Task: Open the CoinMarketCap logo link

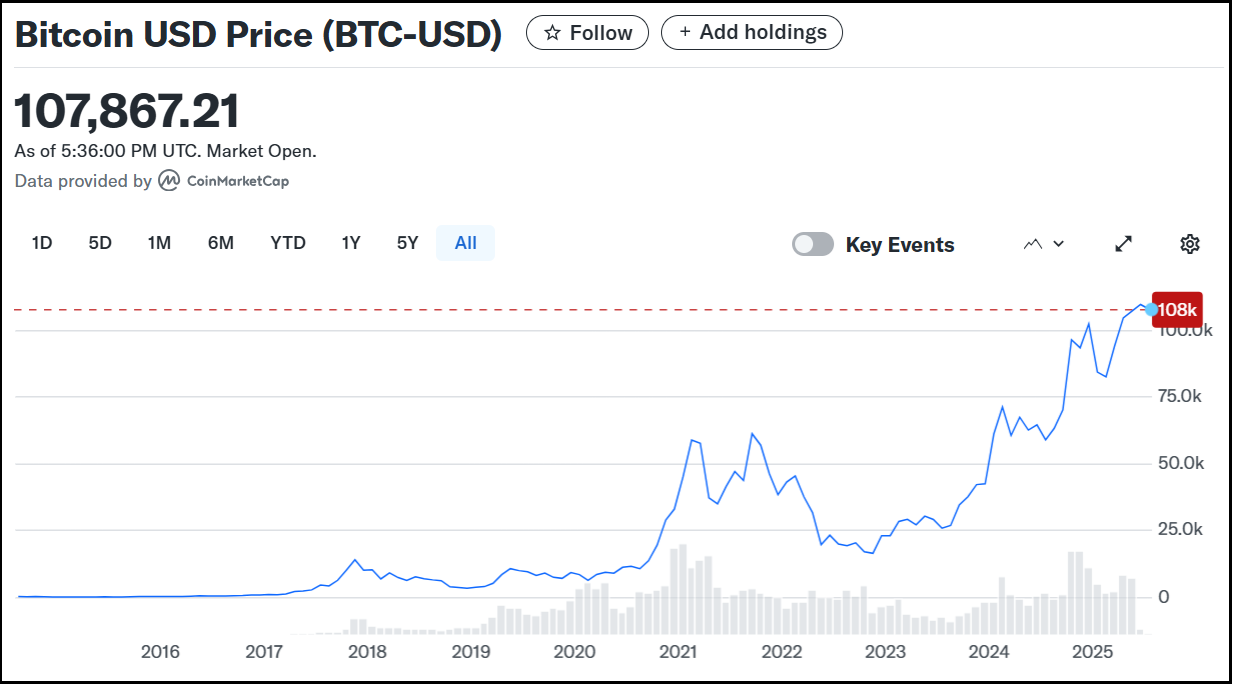Action: click(225, 181)
